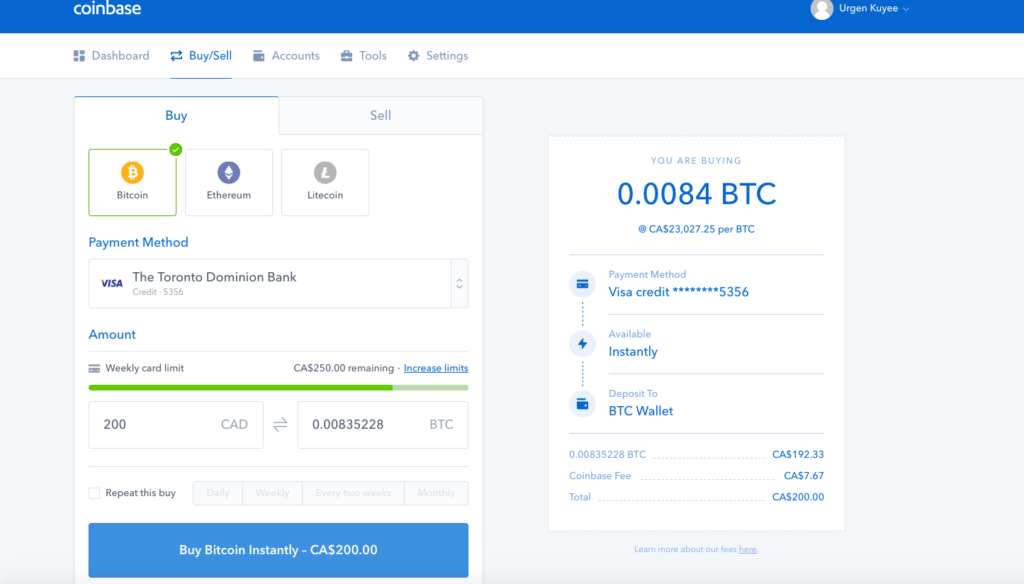Click the payment method up-down arrows
The image size is (1024, 584).
[x=459, y=284]
